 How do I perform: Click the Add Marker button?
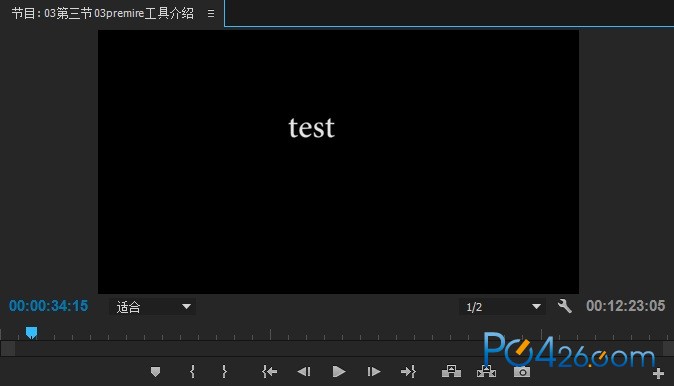click(x=155, y=371)
